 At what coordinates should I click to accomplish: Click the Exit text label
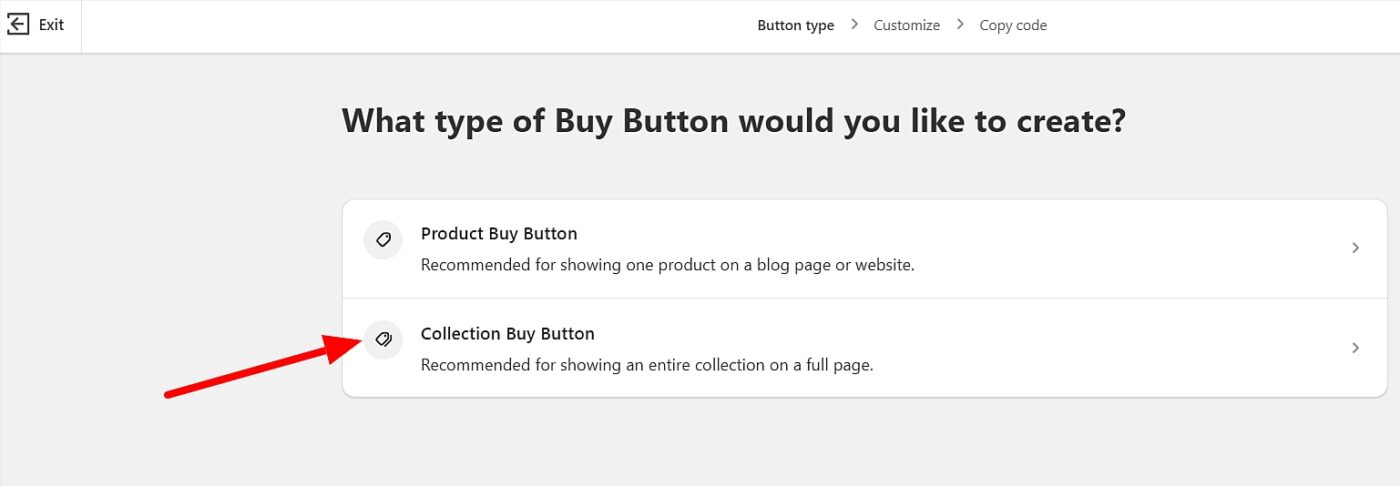[x=51, y=25]
